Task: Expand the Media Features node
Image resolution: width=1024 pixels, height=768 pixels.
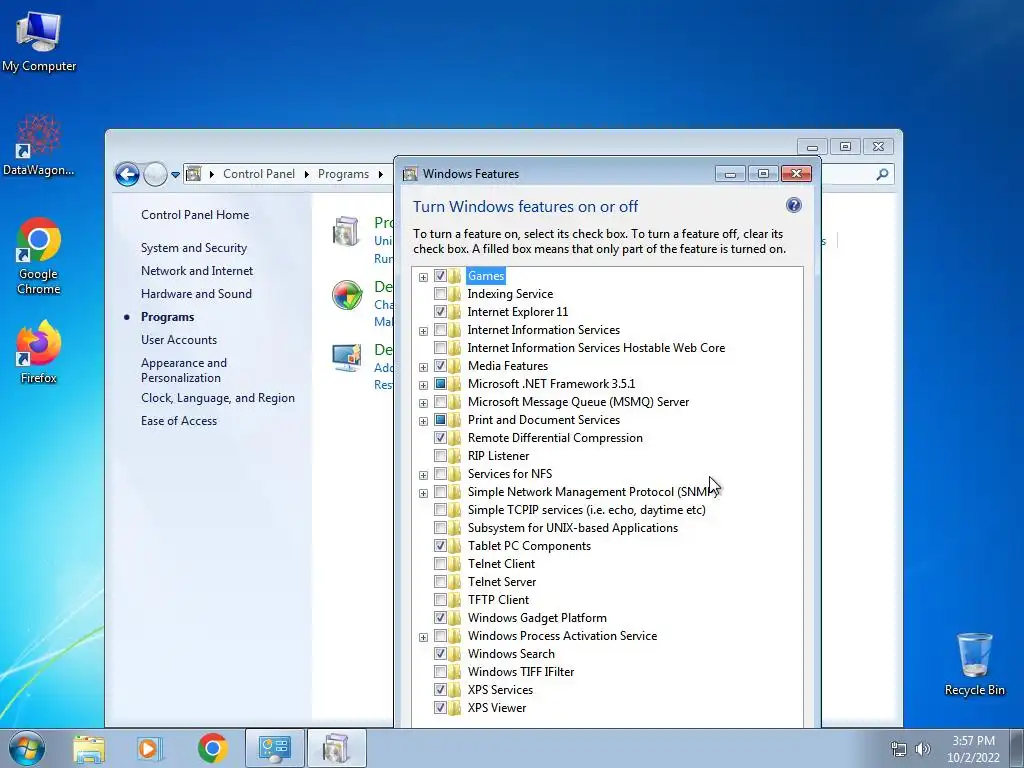Action: 423,367
